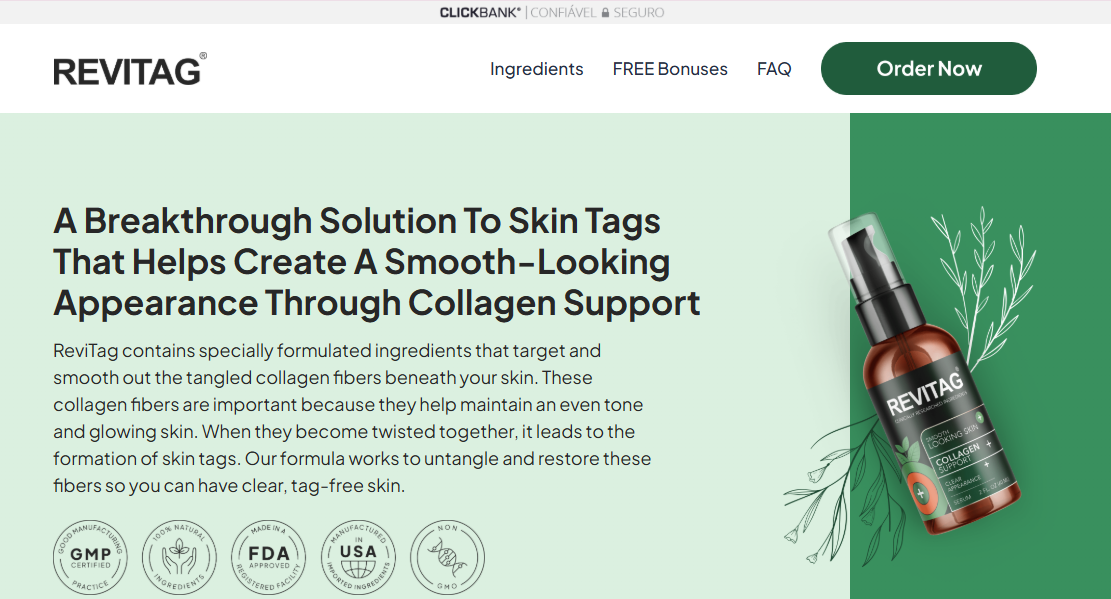This screenshot has width=1111, height=599.
Task: Click the ReviTag description paragraph
Action: click(352, 418)
